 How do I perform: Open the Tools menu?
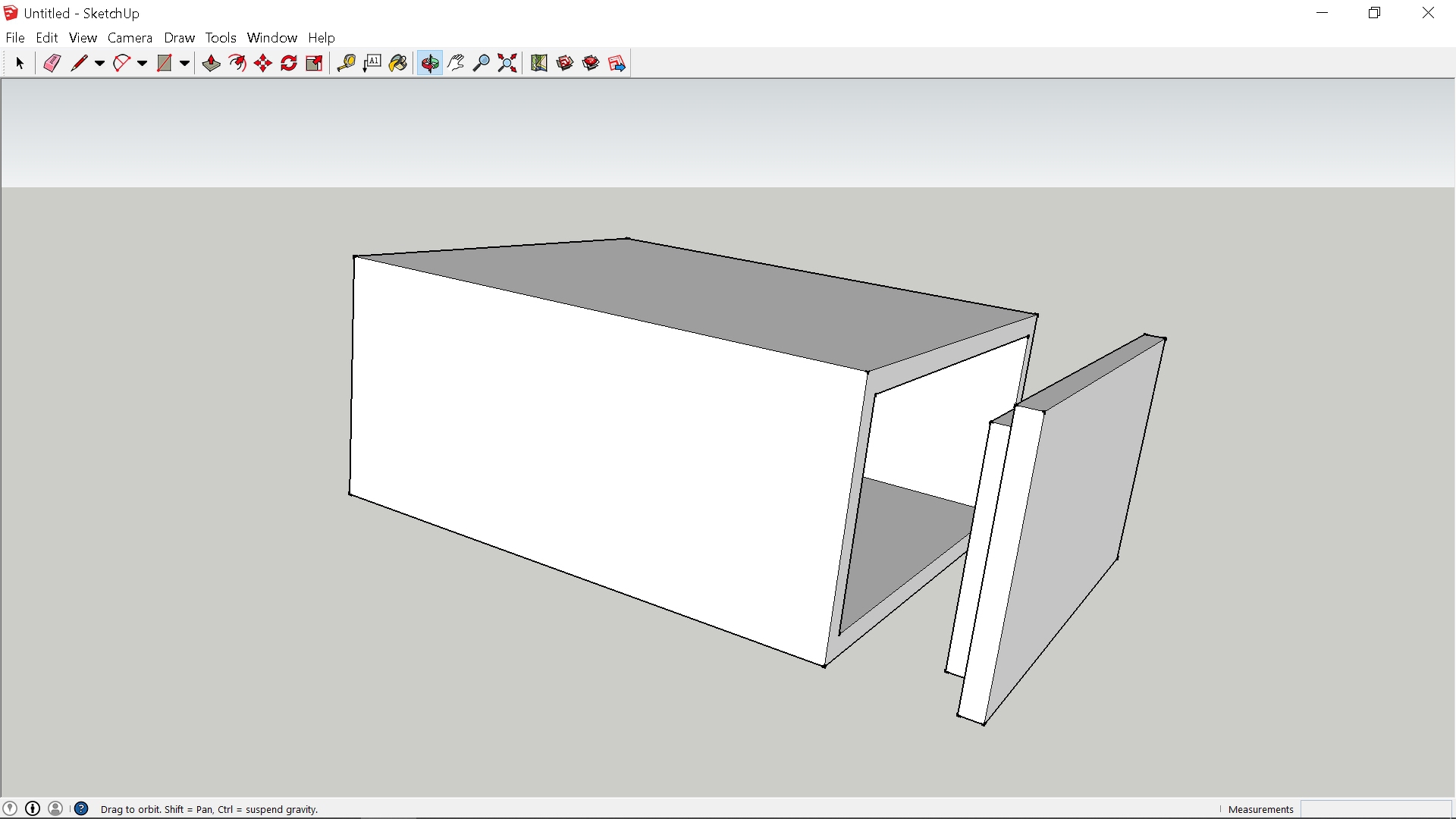[x=221, y=38]
